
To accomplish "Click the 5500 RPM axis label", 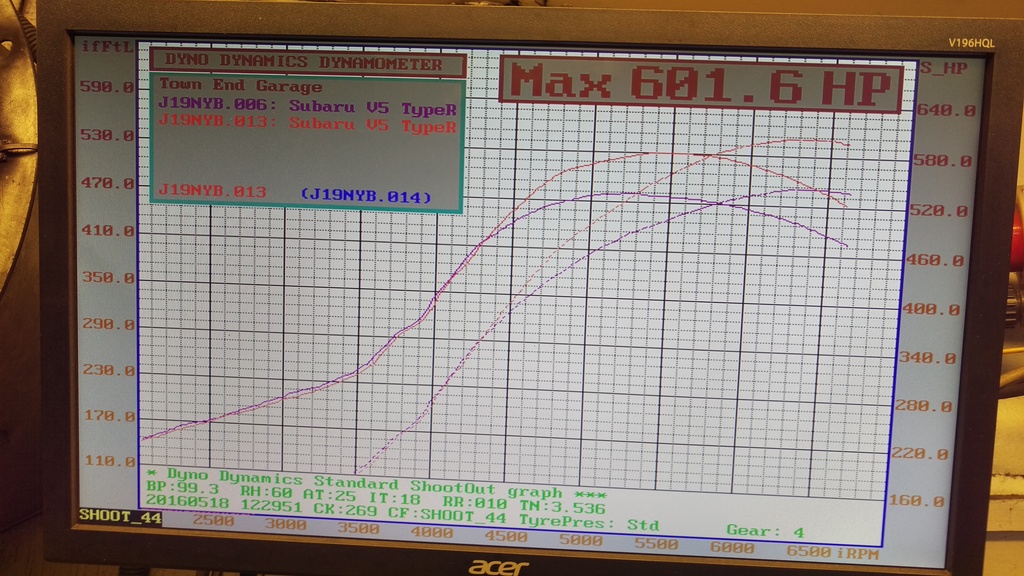I will pos(656,544).
